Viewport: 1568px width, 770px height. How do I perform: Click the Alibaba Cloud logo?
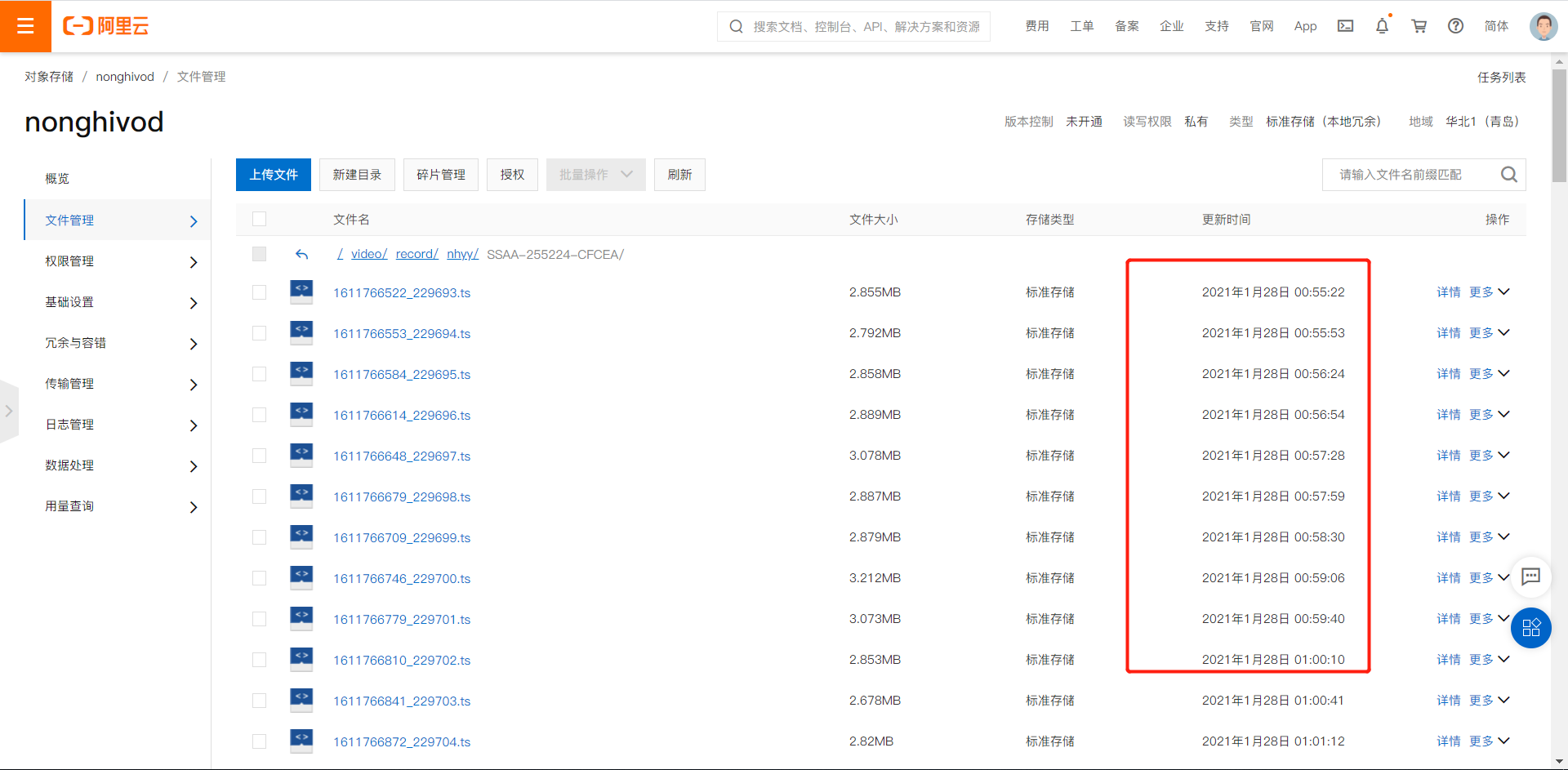(x=106, y=26)
